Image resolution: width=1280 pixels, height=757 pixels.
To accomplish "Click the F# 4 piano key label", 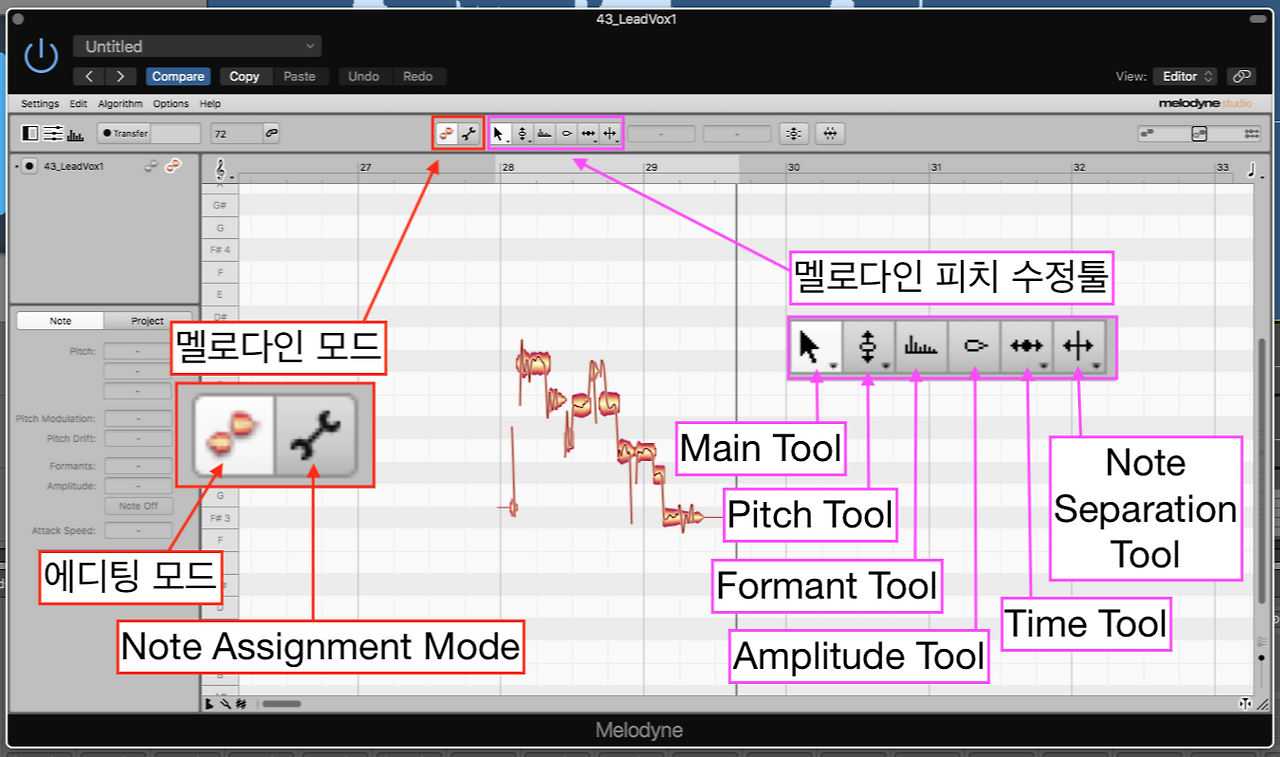I will coord(220,249).
